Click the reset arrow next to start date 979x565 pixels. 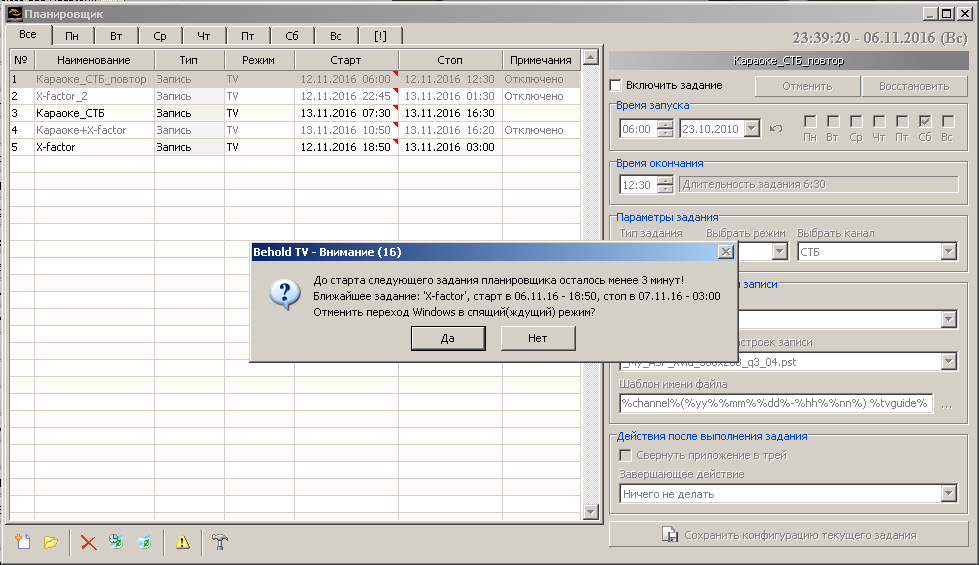(x=776, y=129)
